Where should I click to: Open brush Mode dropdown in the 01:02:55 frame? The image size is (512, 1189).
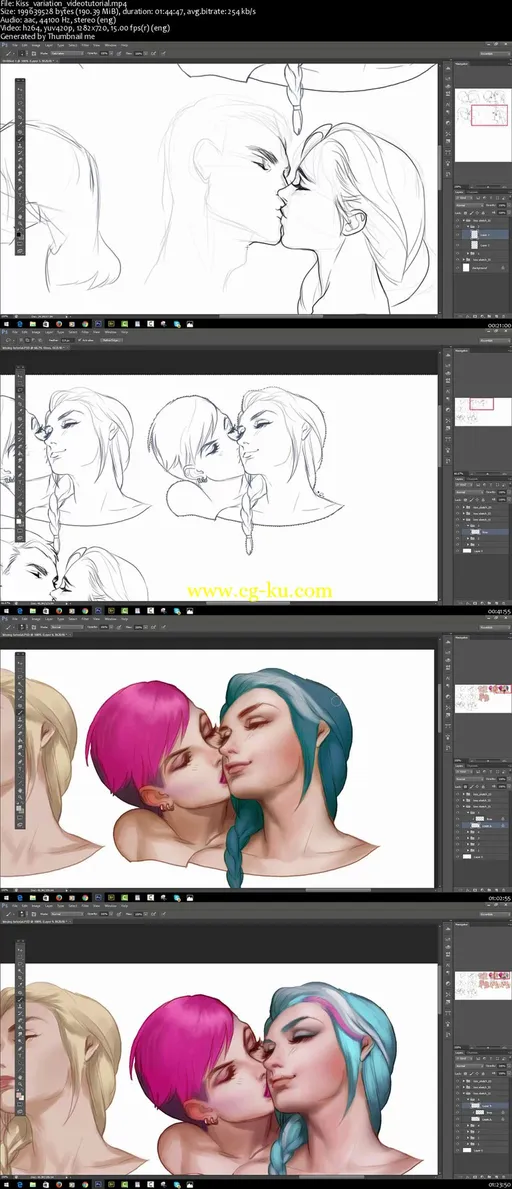tap(67, 627)
